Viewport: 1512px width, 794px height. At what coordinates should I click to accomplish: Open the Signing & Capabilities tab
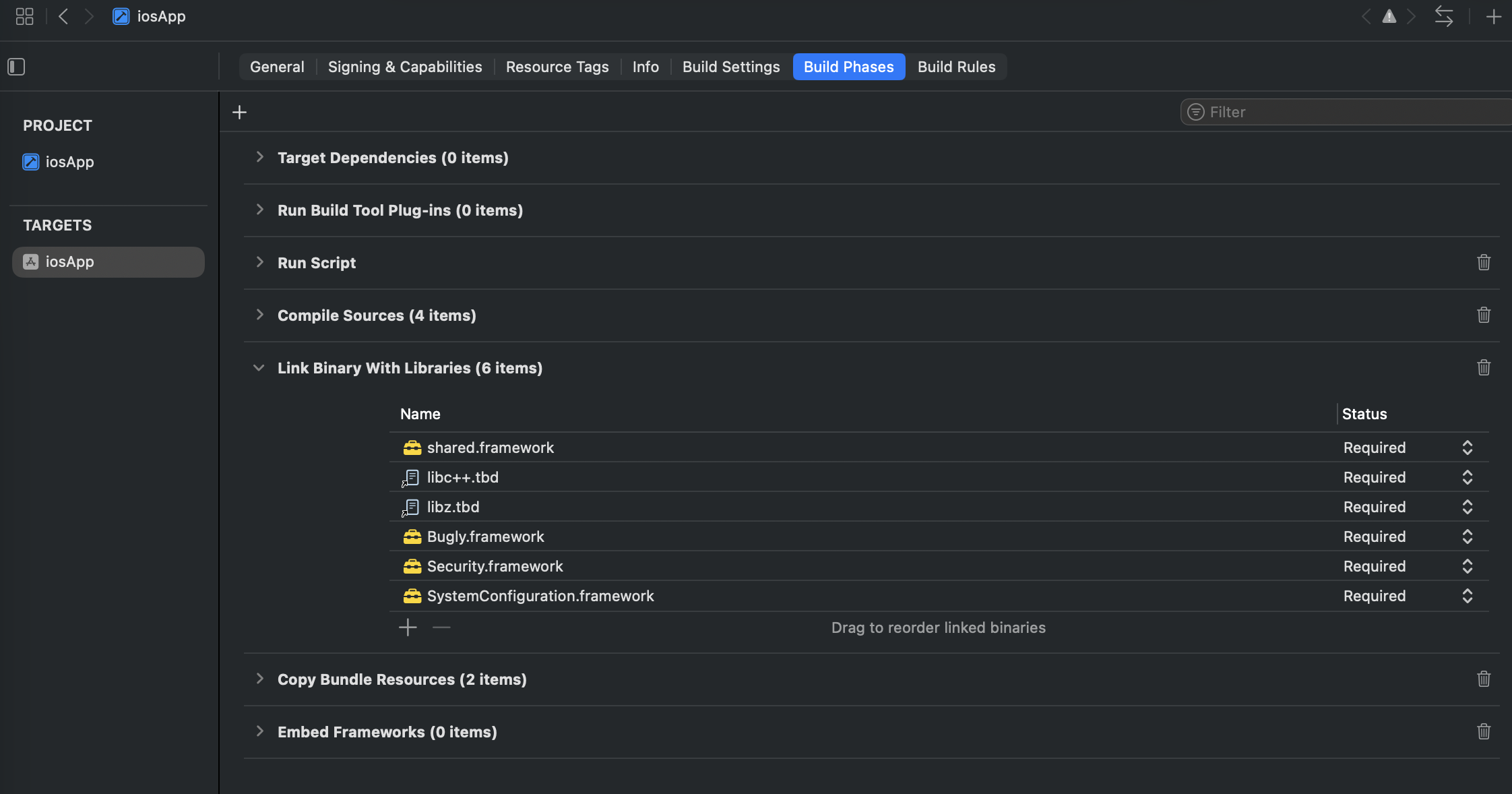coord(404,67)
